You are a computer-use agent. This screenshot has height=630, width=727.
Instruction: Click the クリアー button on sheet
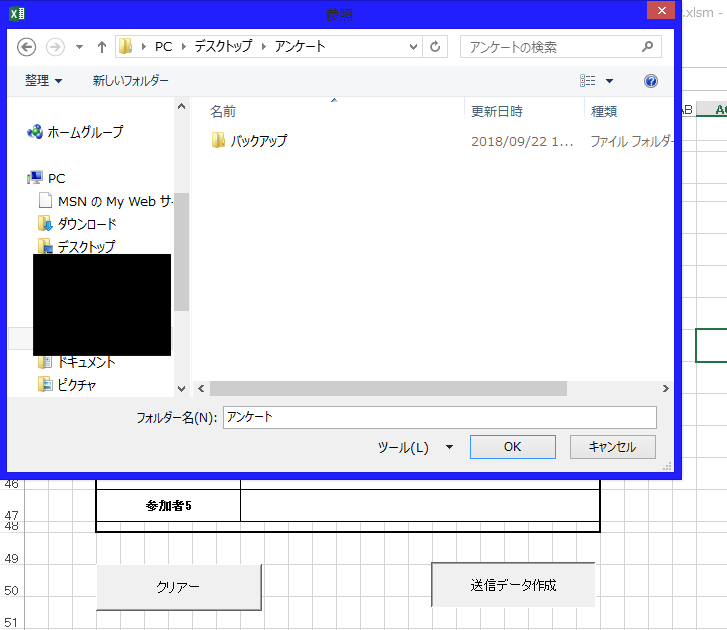coord(178,587)
